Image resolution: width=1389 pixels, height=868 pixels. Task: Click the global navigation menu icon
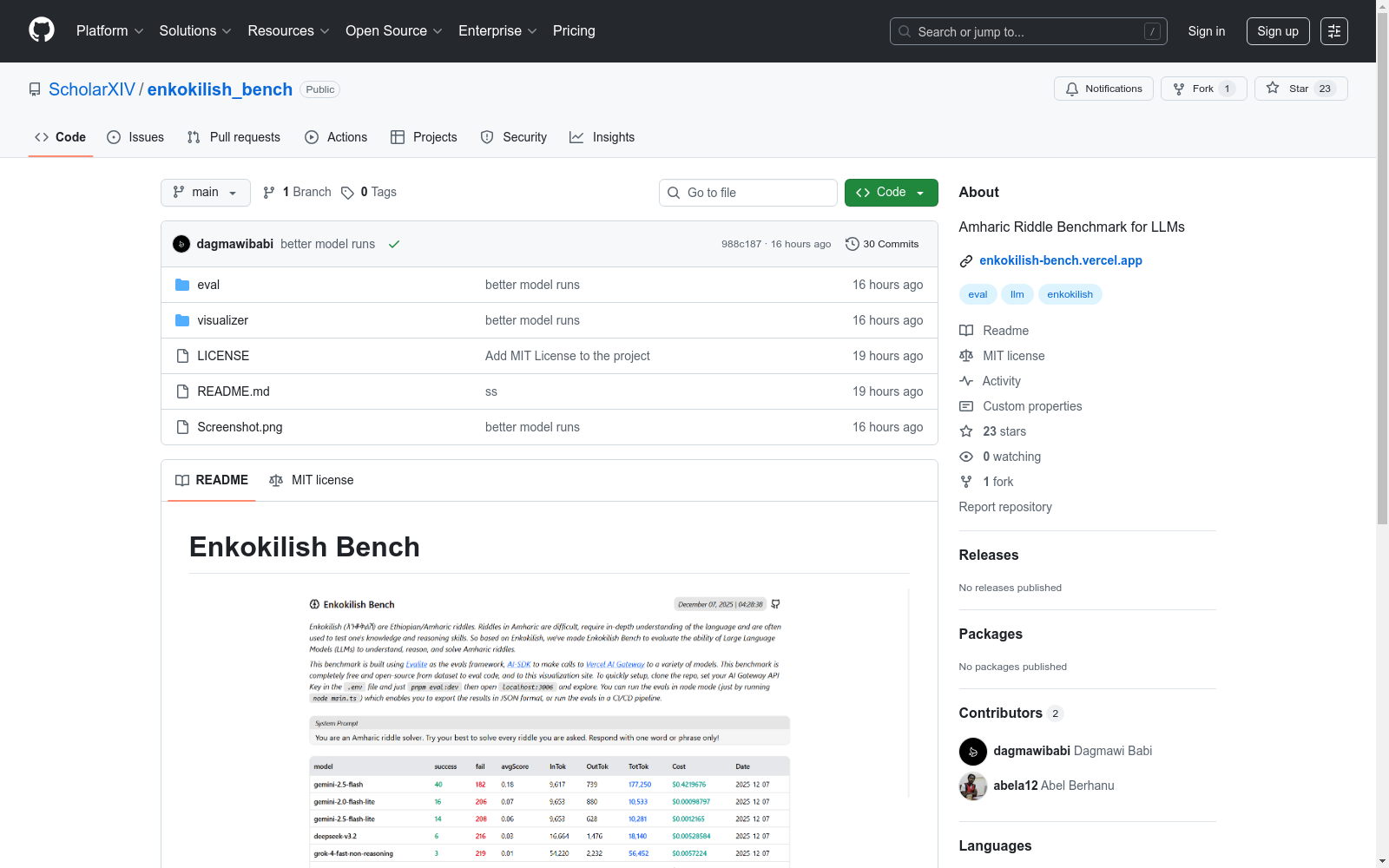point(1334,31)
